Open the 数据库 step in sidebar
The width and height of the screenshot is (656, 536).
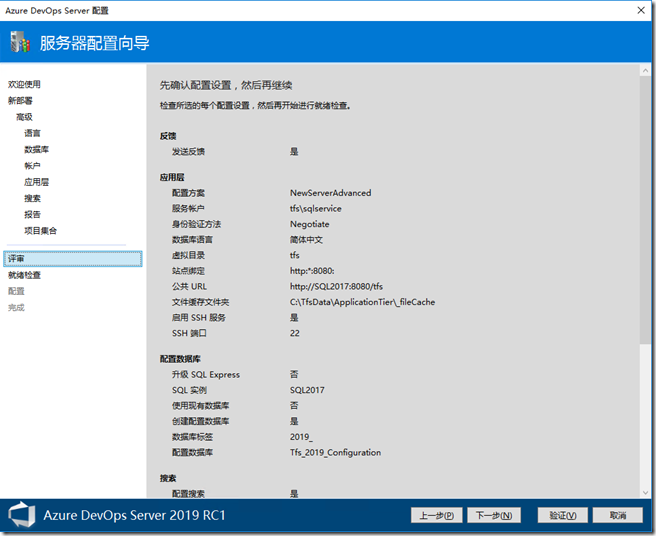click(36, 150)
